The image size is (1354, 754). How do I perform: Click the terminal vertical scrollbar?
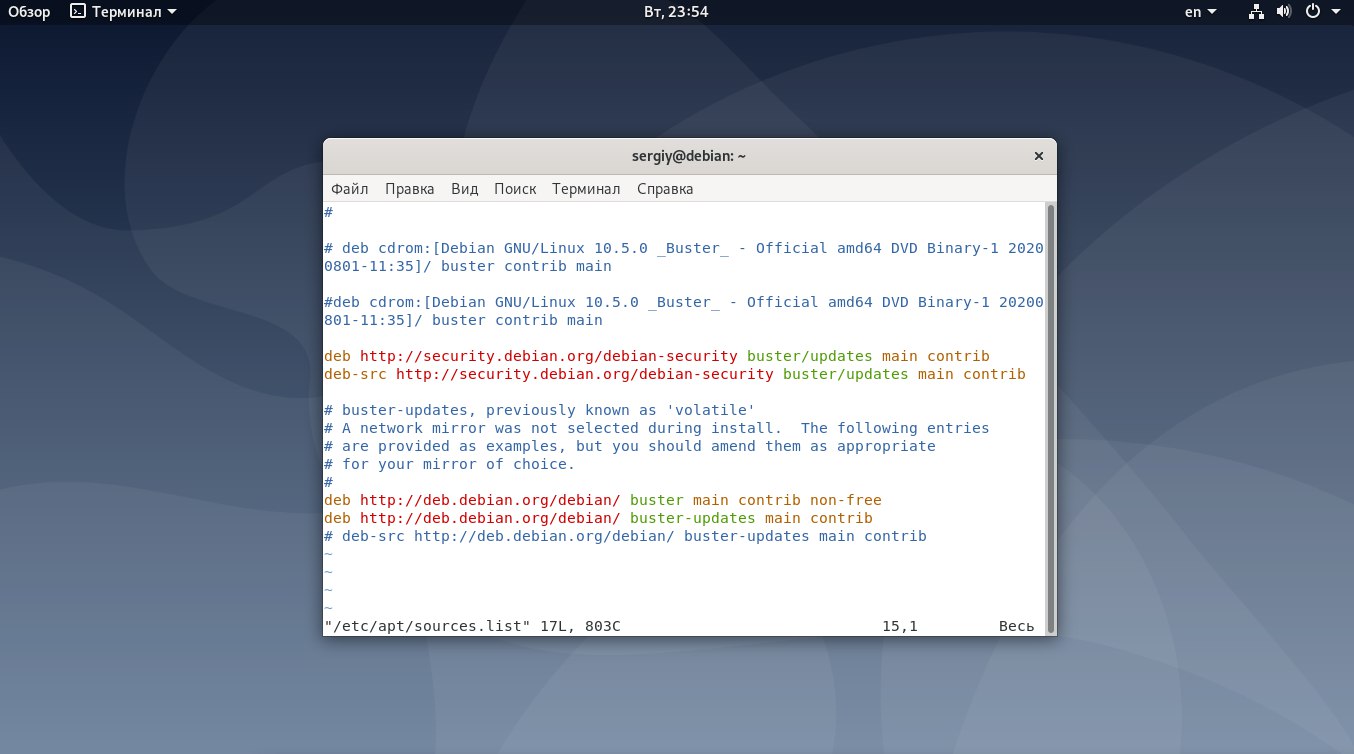pyautogui.click(x=1050, y=417)
